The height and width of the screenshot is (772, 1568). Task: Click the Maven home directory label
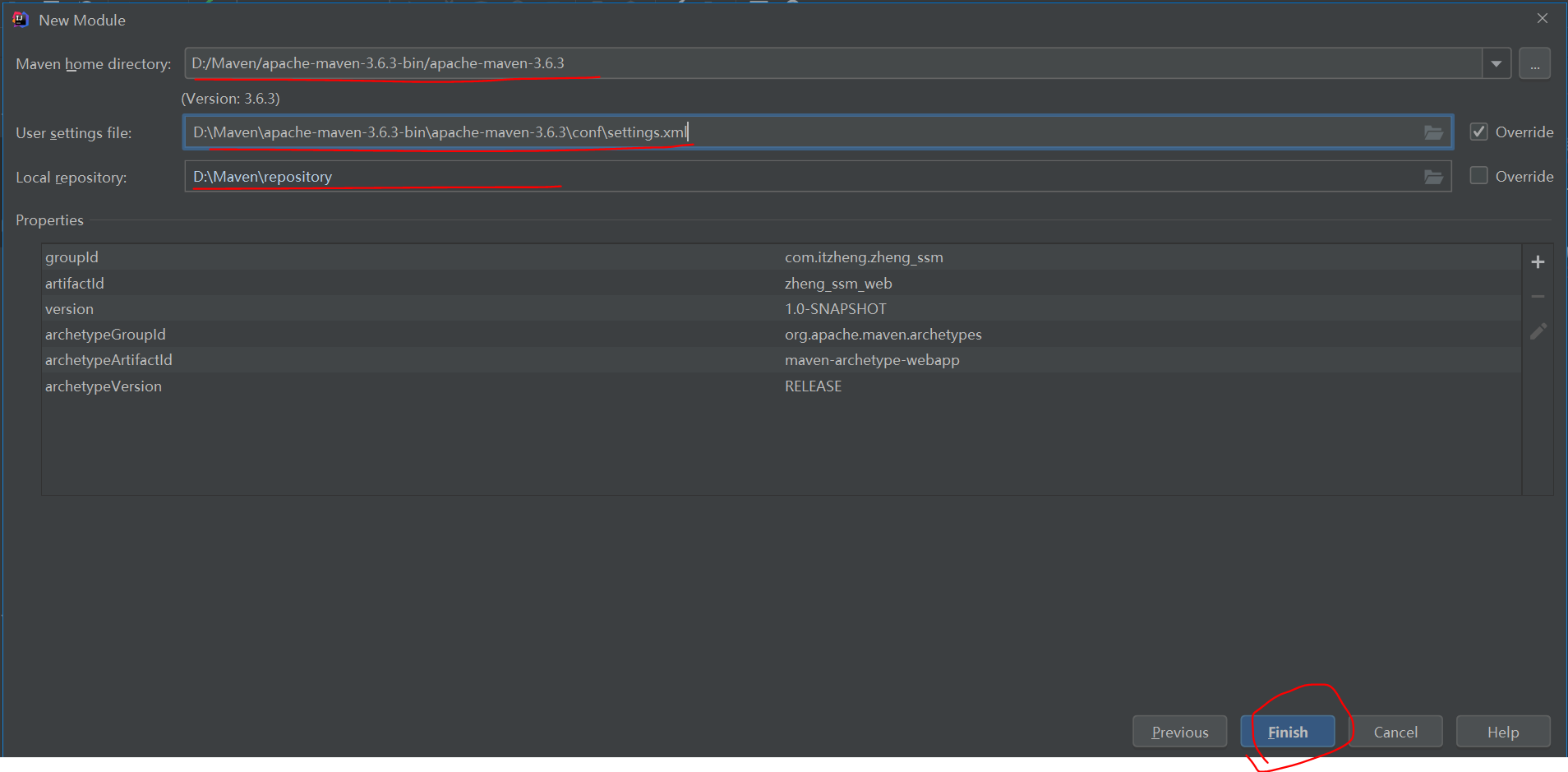coord(94,64)
